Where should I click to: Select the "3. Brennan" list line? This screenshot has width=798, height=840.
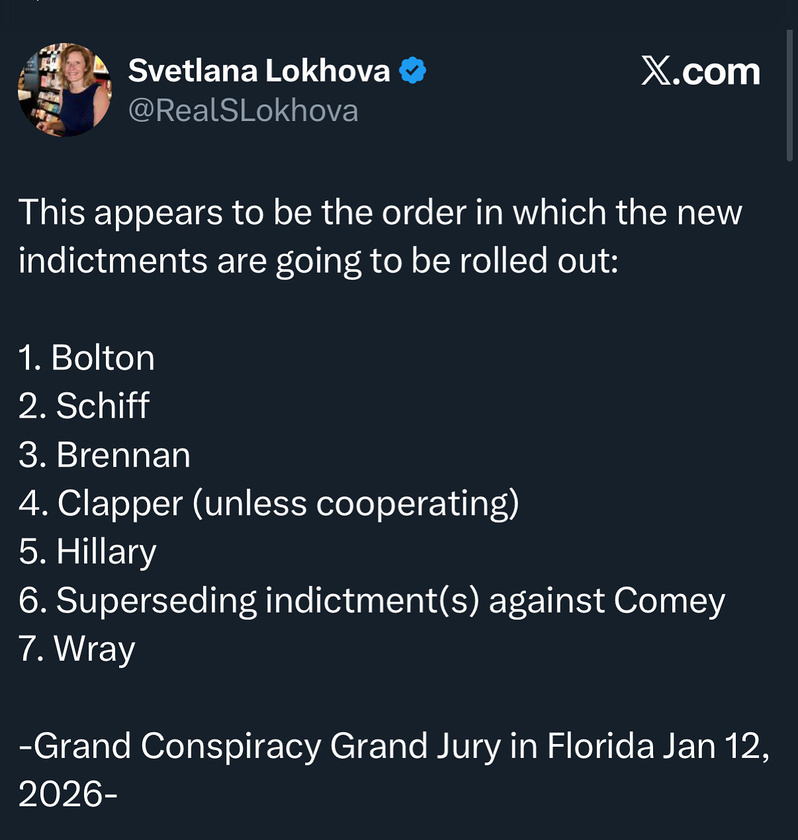point(104,455)
